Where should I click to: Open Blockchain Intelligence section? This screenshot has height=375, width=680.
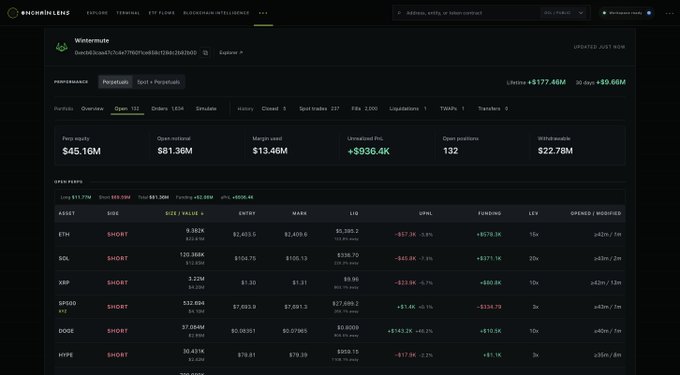[216, 13]
